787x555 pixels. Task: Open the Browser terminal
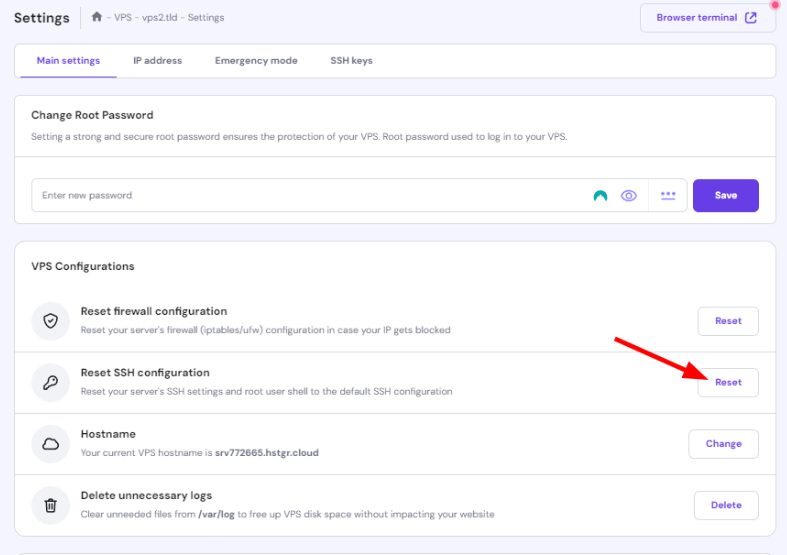pos(707,18)
